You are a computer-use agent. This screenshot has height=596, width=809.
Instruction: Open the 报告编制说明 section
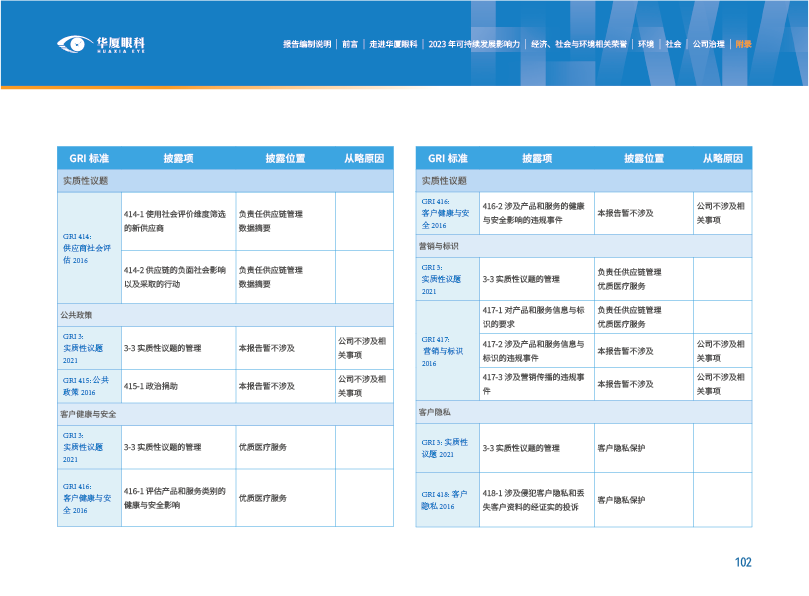306,44
